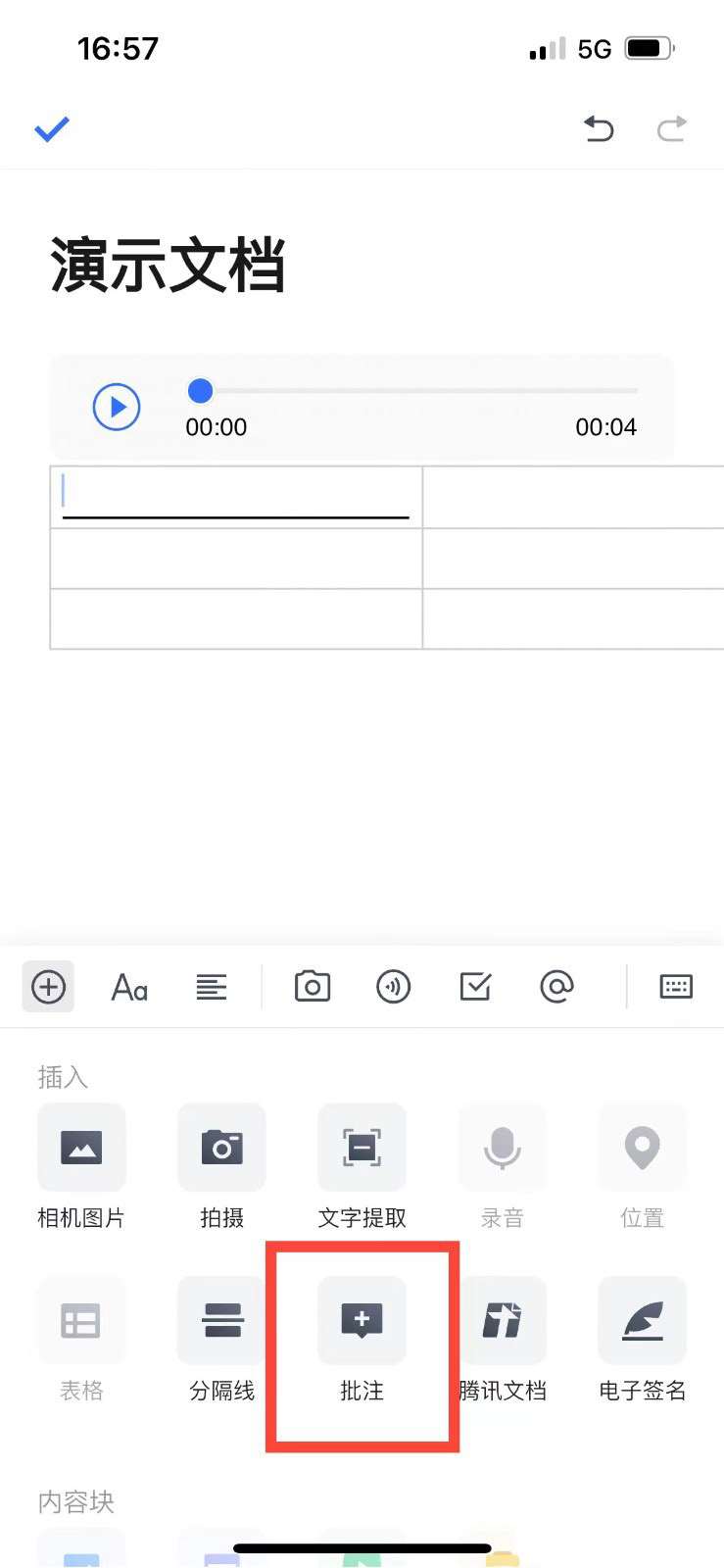724x1568 pixels.
Task: Switch to the keyboard
Action: [676, 987]
